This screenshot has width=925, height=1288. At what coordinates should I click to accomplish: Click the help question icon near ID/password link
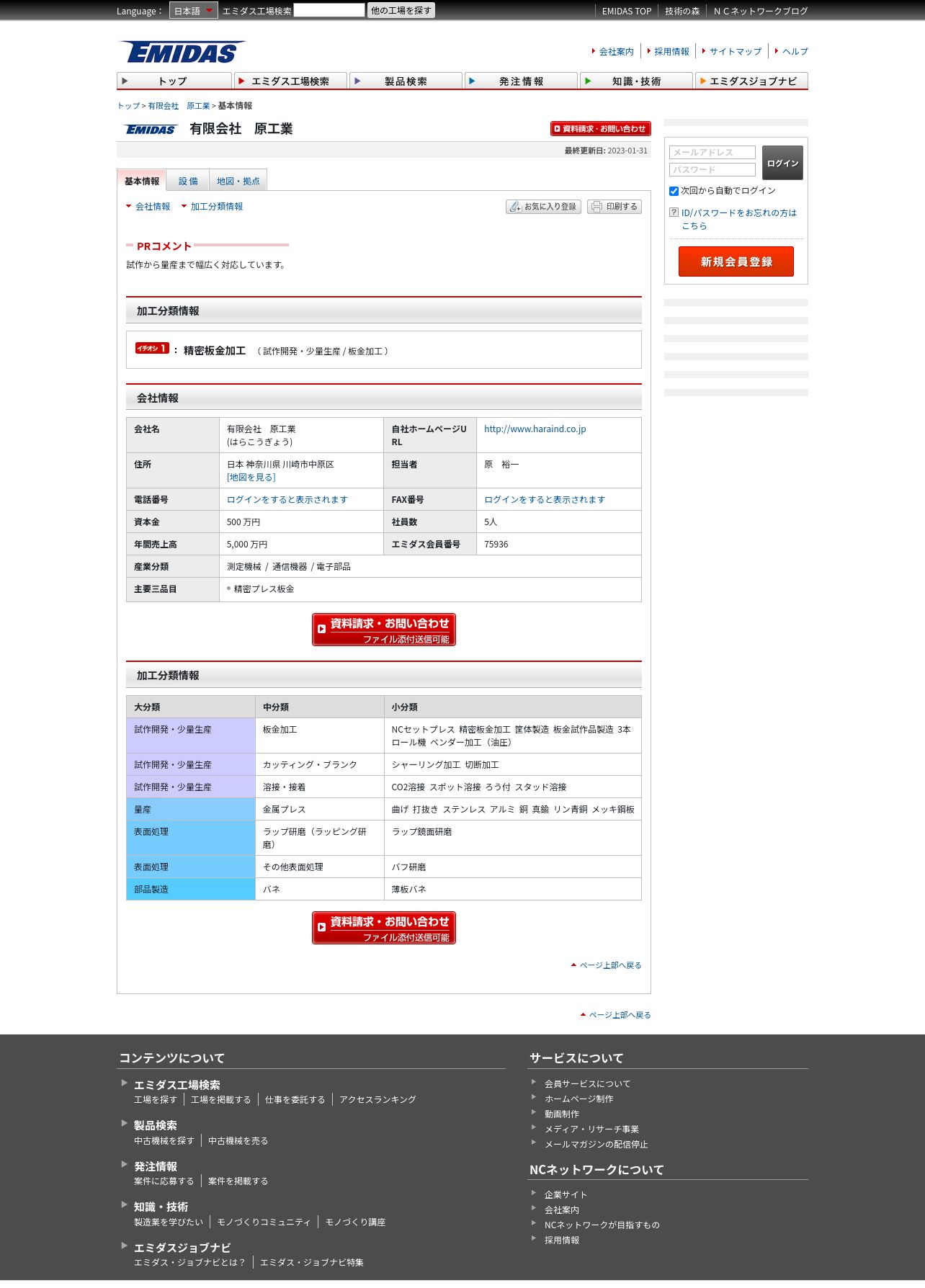[x=674, y=213]
